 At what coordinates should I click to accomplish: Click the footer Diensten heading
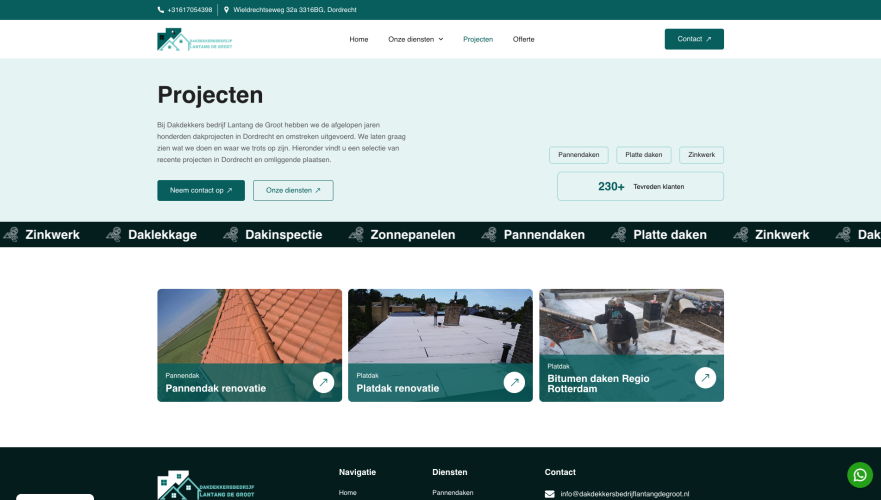click(449, 472)
